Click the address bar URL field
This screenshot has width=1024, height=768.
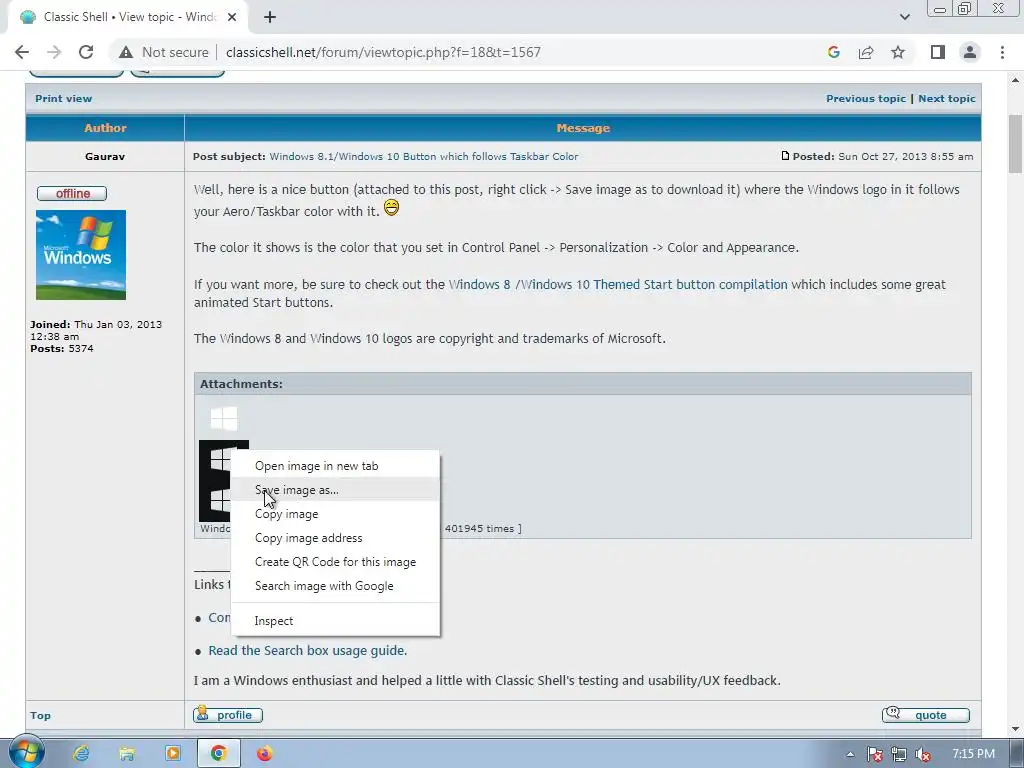tap(383, 52)
